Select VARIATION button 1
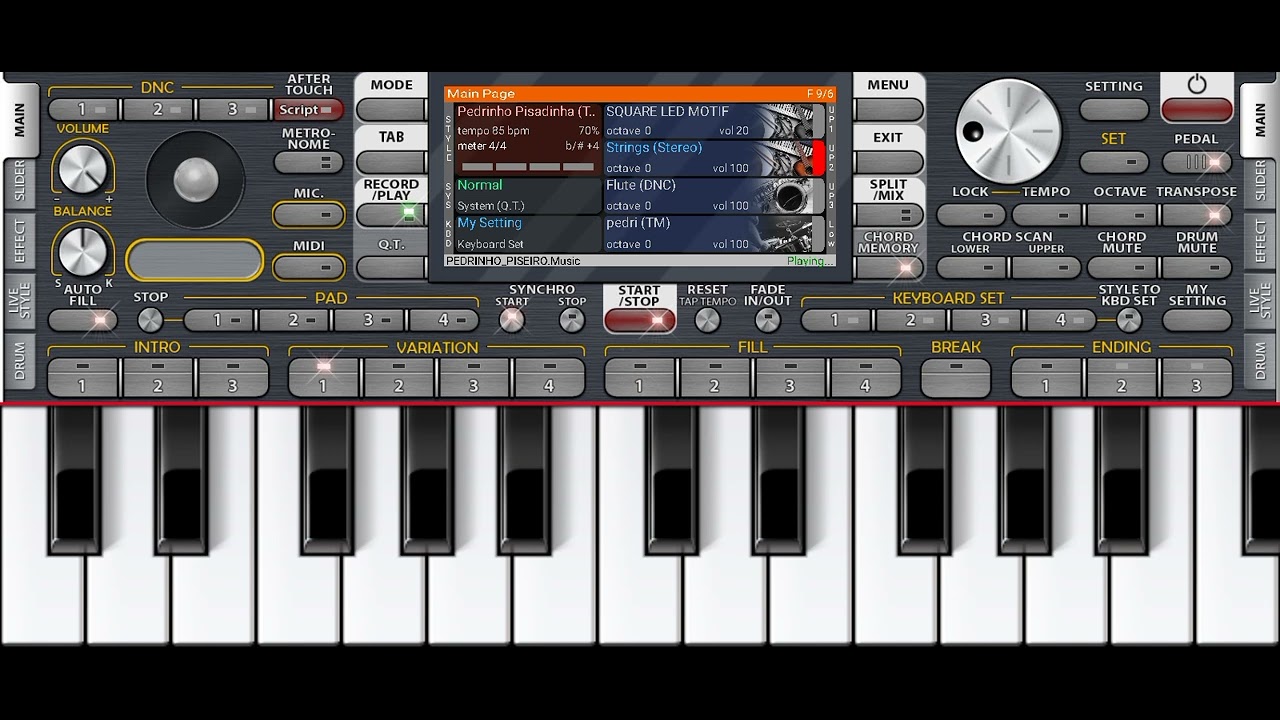Image resolution: width=1280 pixels, height=720 pixels. [x=323, y=378]
